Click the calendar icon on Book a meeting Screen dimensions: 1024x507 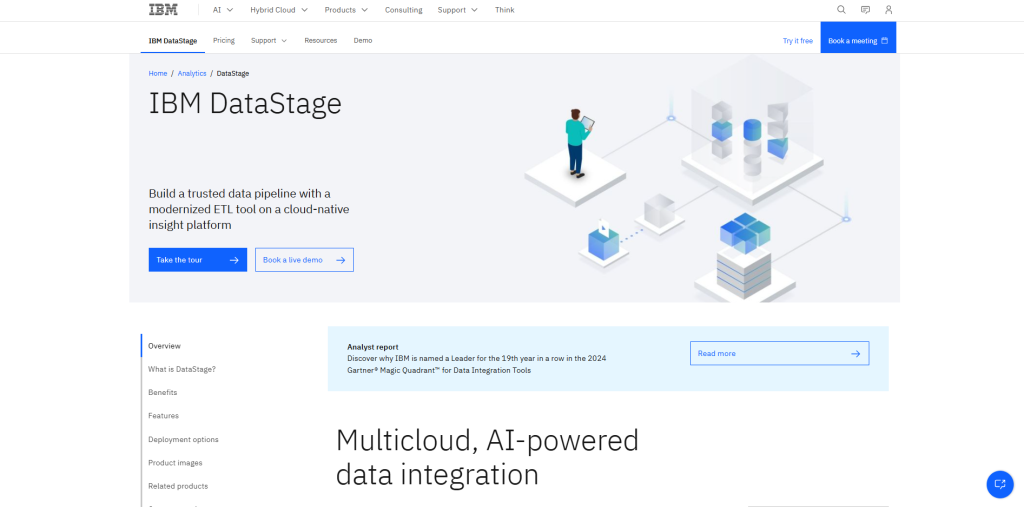click(884, 41)
